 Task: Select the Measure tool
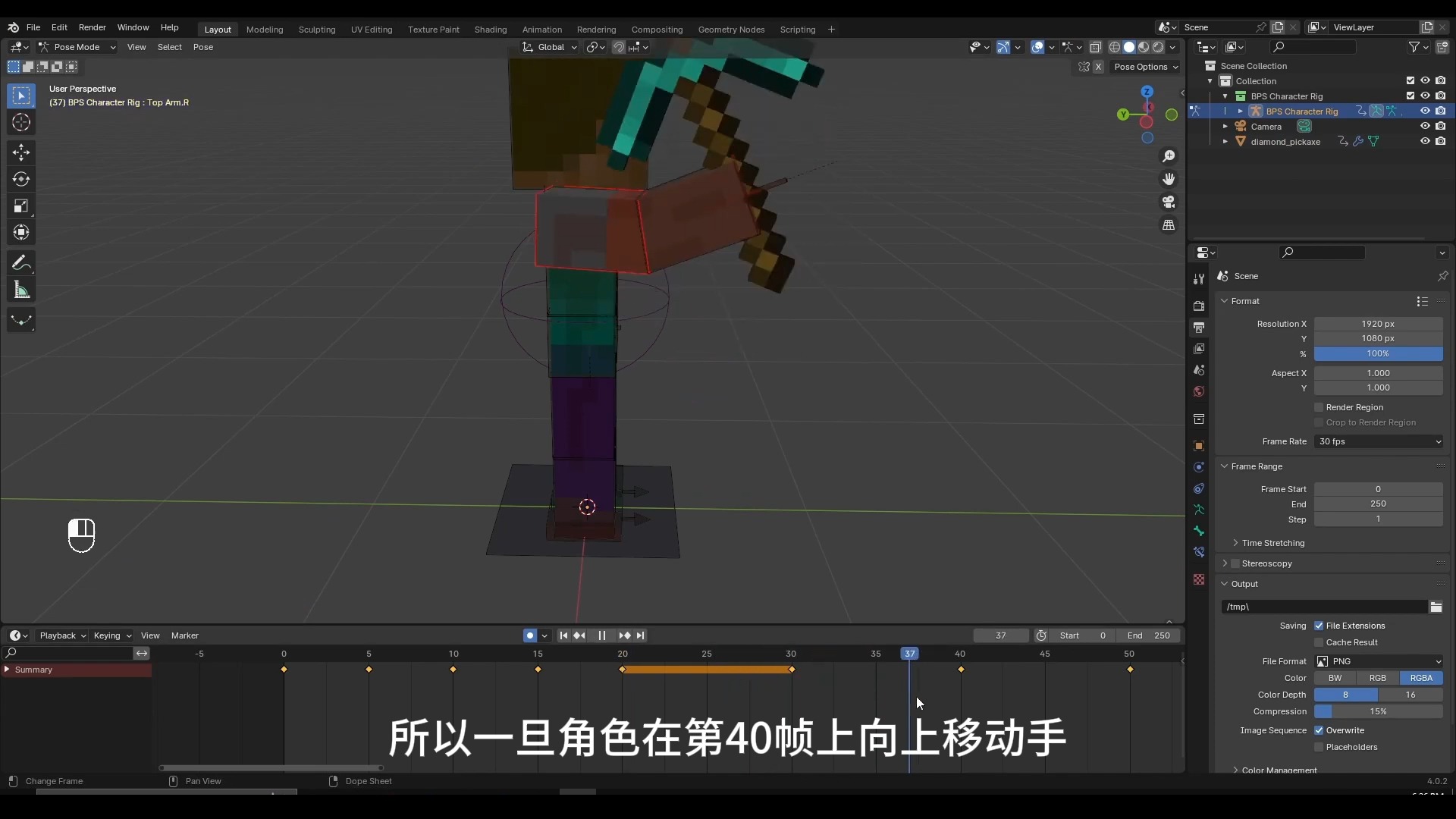pos(21,290)
